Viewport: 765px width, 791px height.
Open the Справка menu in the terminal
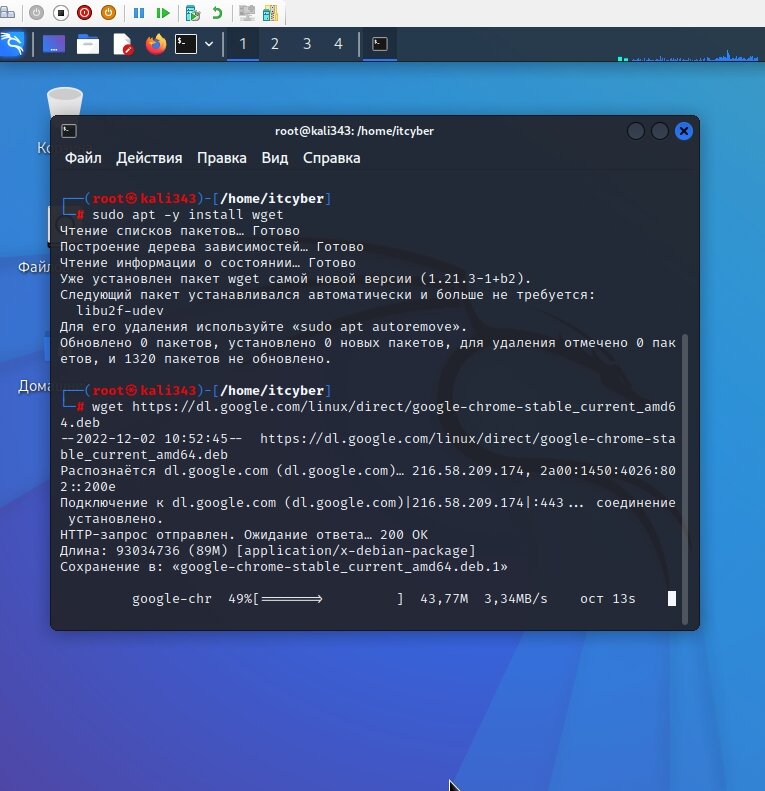pos(332,158)
